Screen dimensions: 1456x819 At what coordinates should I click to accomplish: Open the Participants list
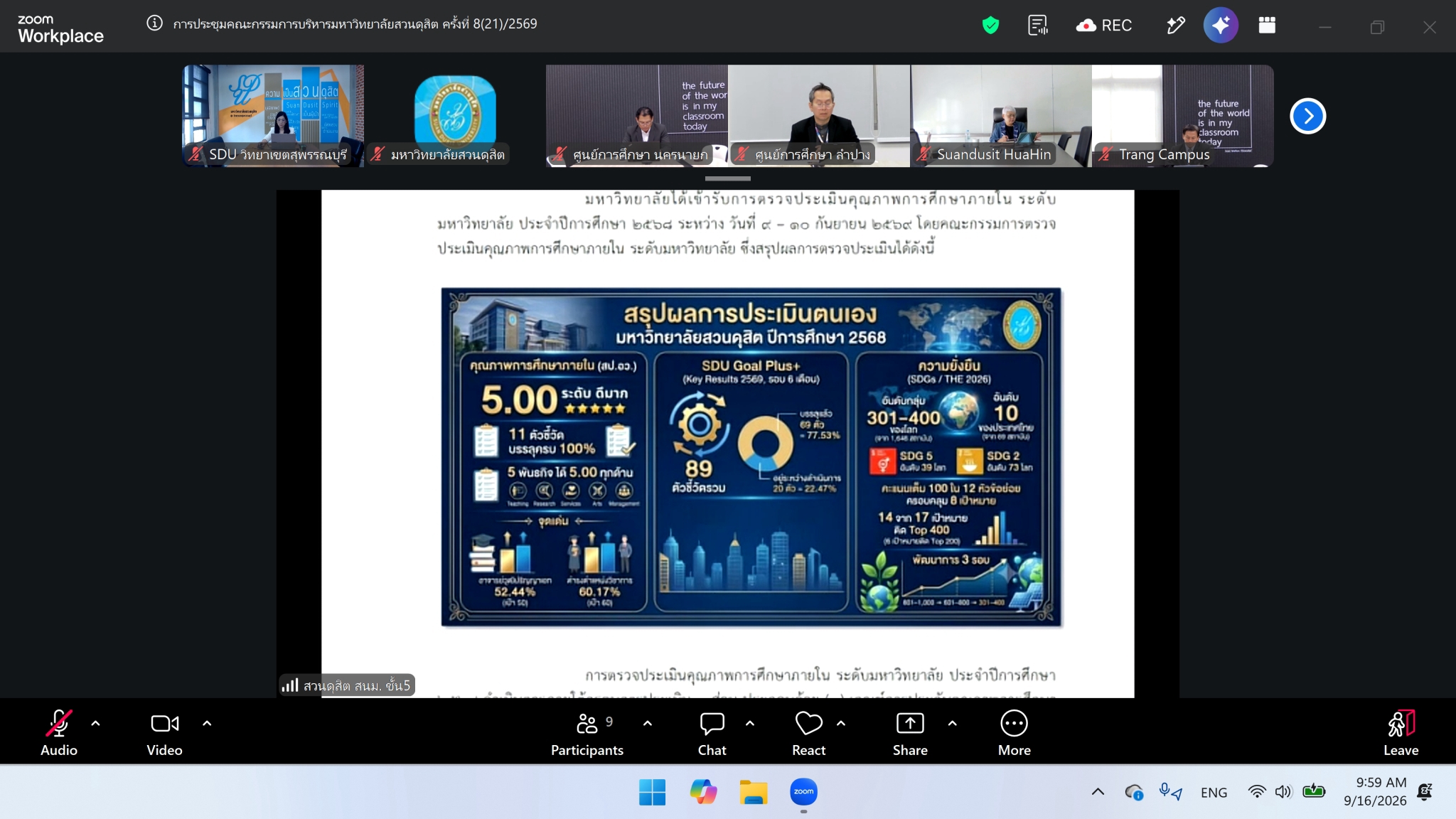[587, 734]
